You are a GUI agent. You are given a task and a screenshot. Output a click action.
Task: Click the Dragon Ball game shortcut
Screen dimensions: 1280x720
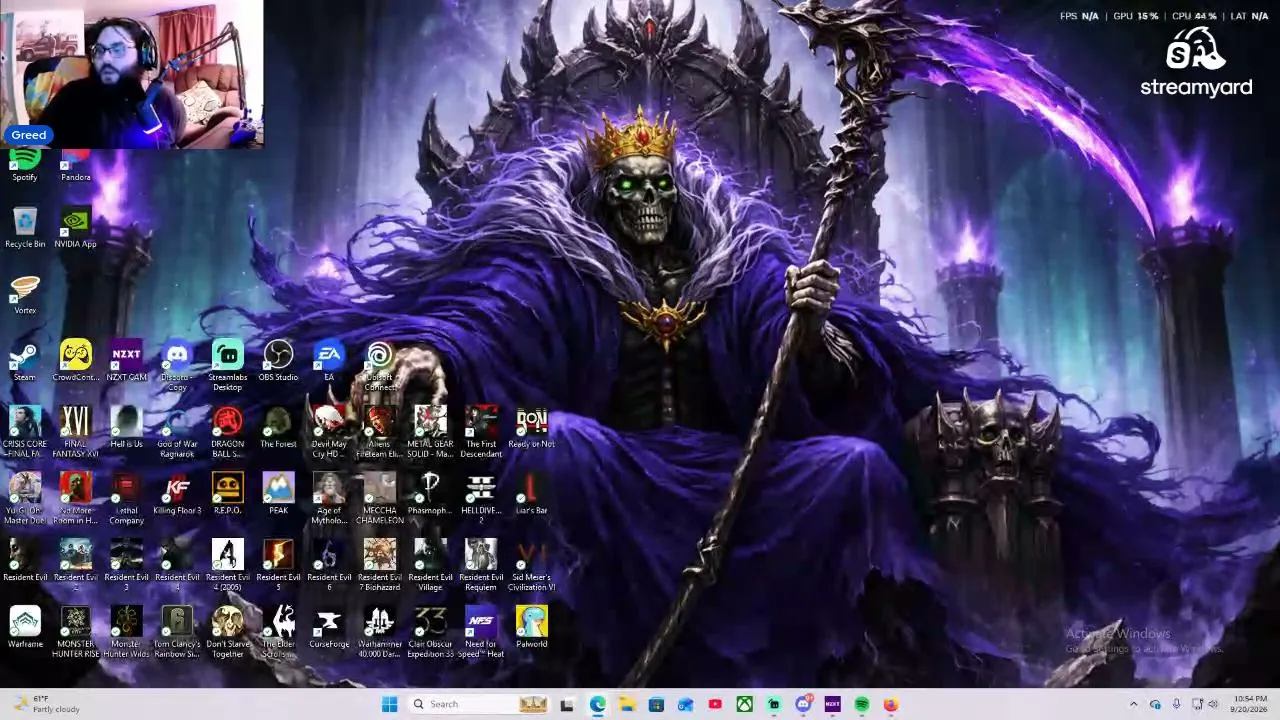click(228, 433)
